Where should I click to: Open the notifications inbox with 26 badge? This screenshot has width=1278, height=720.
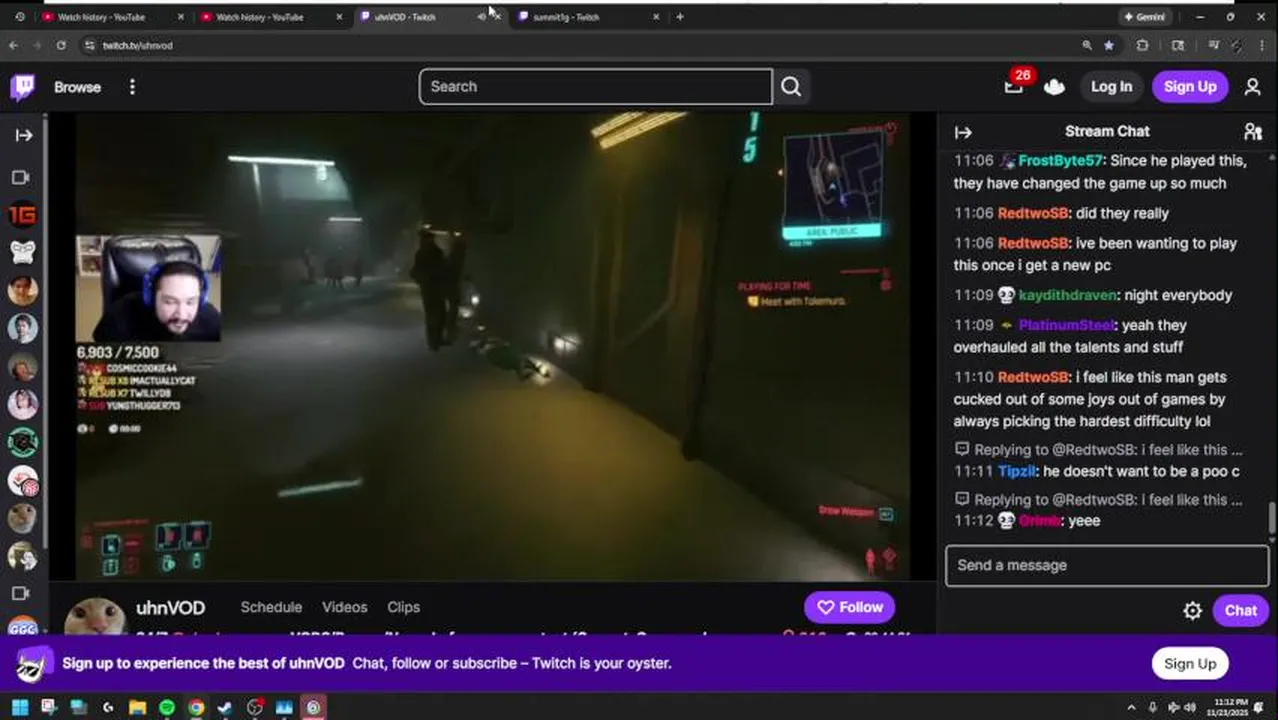coord(1014,86)
